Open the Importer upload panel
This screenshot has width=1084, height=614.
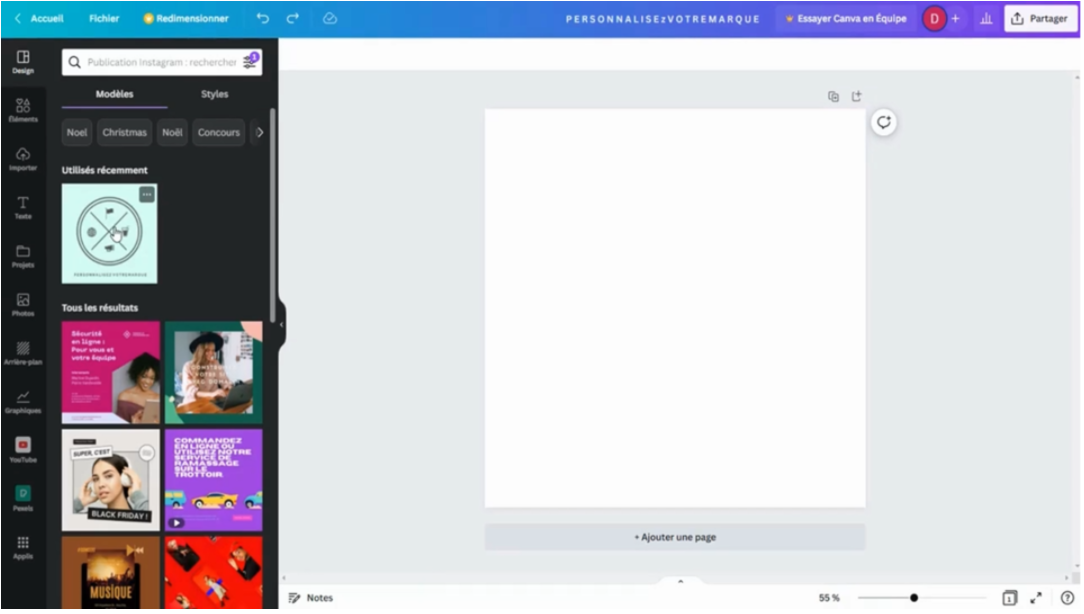click(22, 158)
